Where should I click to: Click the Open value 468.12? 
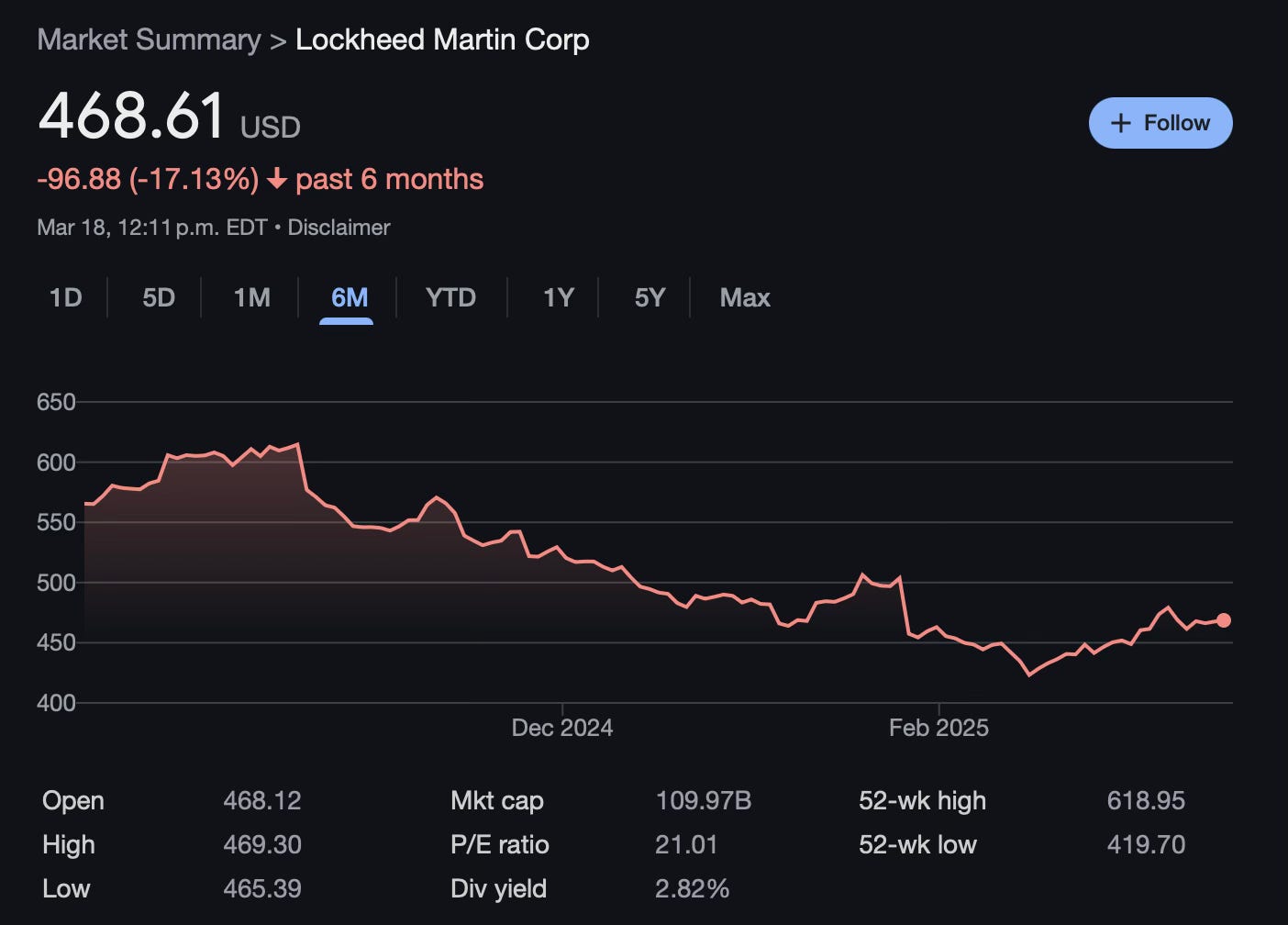262,800
